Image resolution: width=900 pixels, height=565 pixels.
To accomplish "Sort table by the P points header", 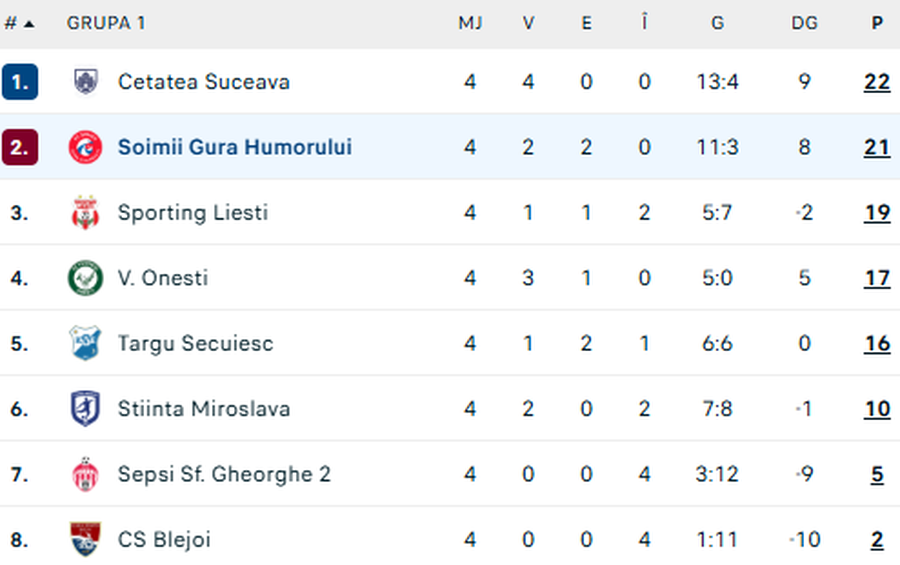I will pos(877,23).
